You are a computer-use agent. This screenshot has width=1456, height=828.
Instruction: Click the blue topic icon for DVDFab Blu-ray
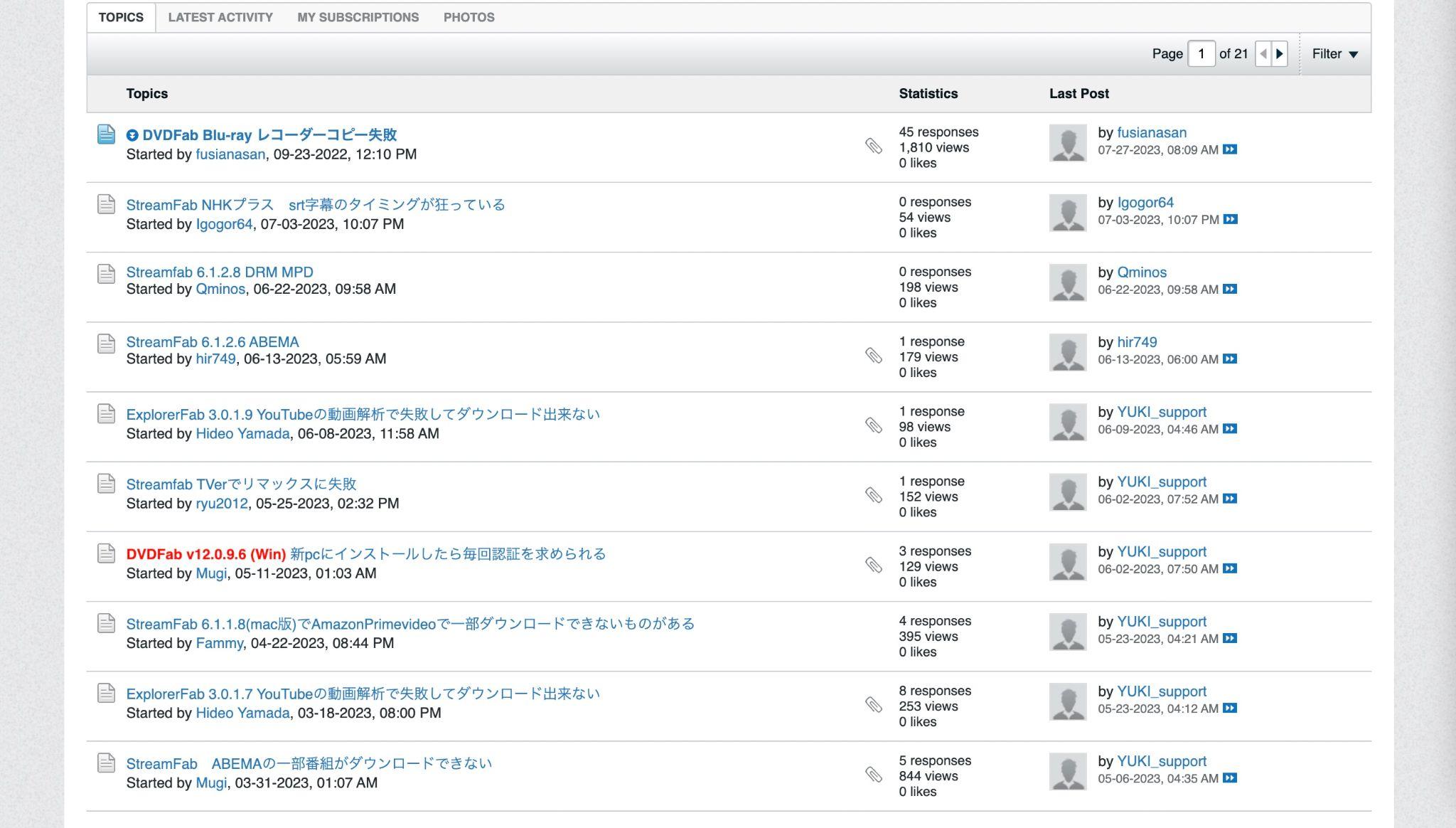pyautogui.click(x=106, y=134)
